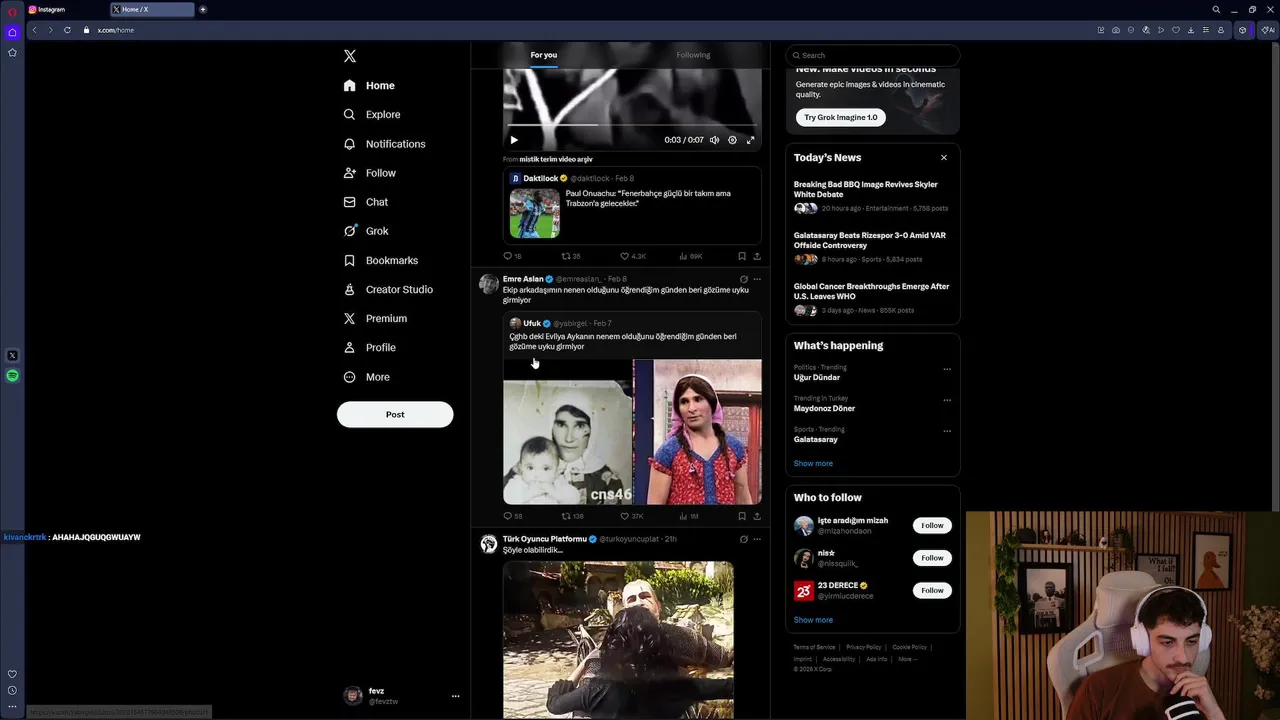Open video playback settings gear

(x=732, y=140)
